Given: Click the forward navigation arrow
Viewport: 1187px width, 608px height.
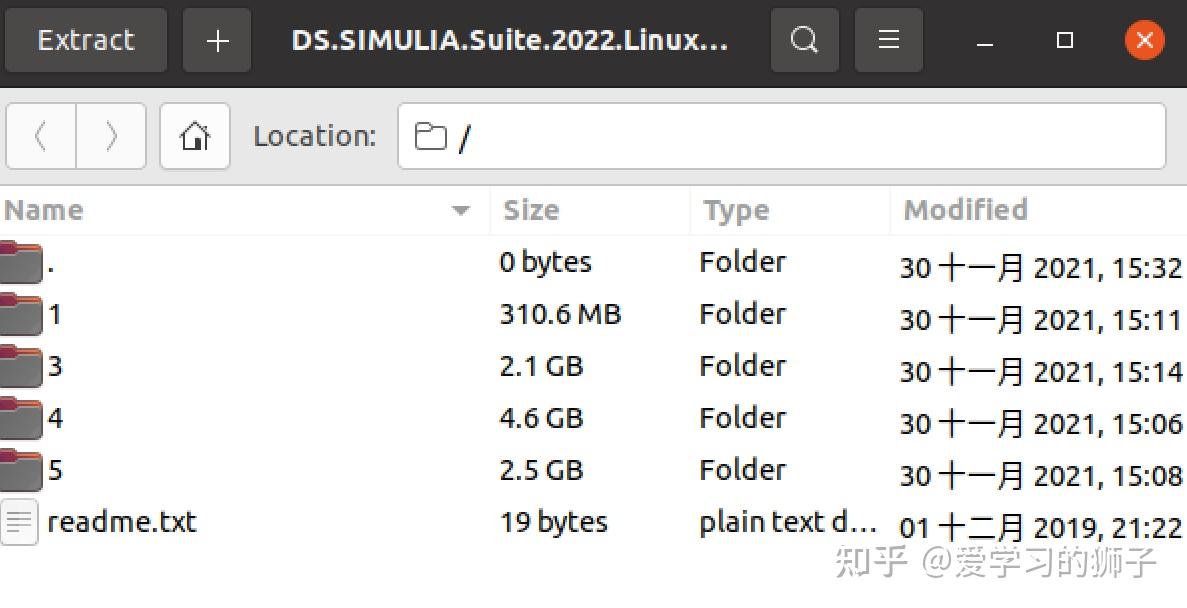Looking at the screenshot, I should pos(111,136).
